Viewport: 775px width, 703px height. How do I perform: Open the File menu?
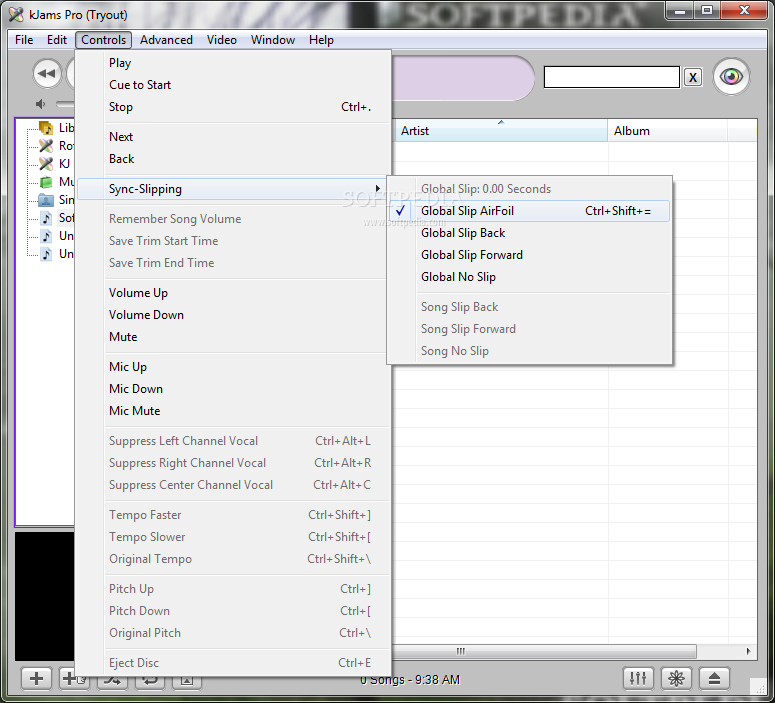pos(24,40)
